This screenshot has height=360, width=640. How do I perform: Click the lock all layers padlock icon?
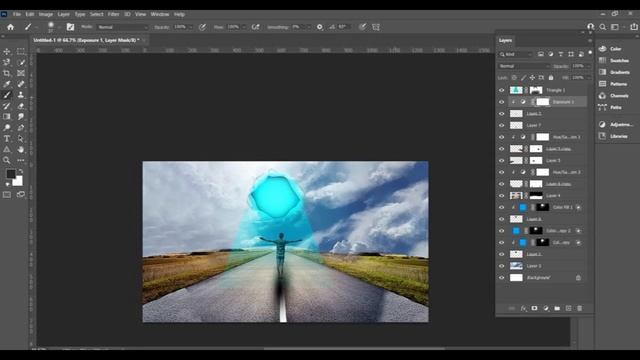[551, 78]
